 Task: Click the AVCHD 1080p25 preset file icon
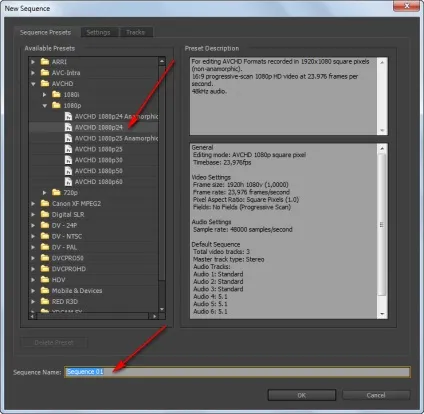pos(68,149)
